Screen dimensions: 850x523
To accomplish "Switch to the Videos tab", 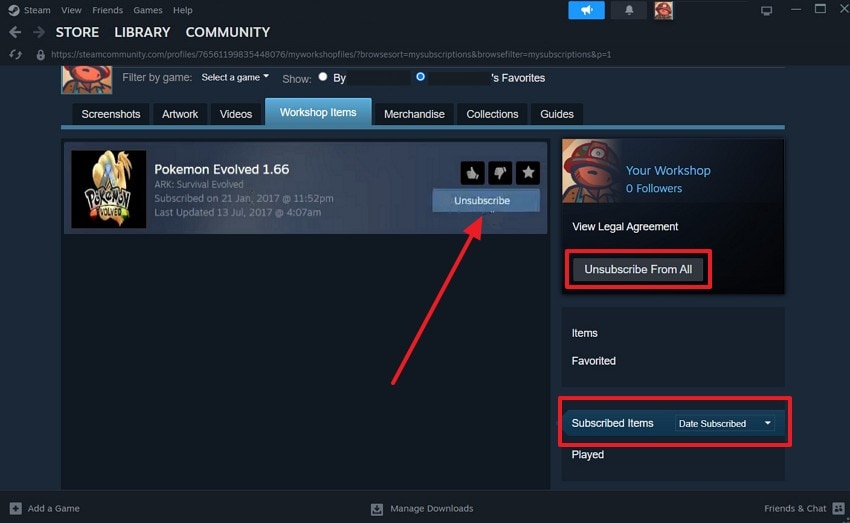I will pos(236,114).
